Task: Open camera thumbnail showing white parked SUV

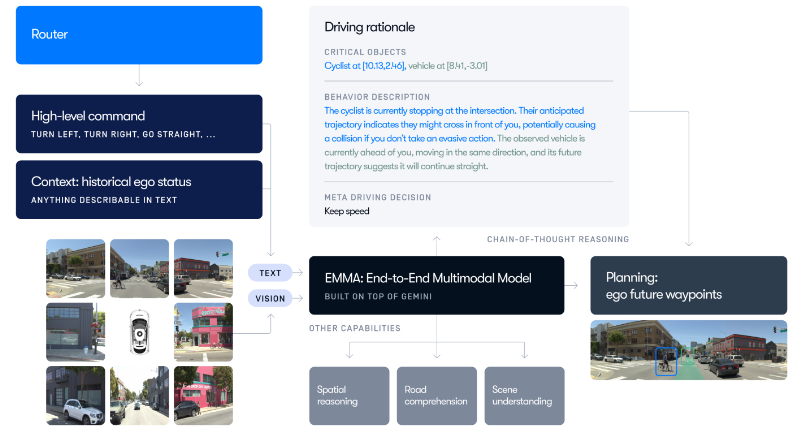Action: click(x=75, y=396)
